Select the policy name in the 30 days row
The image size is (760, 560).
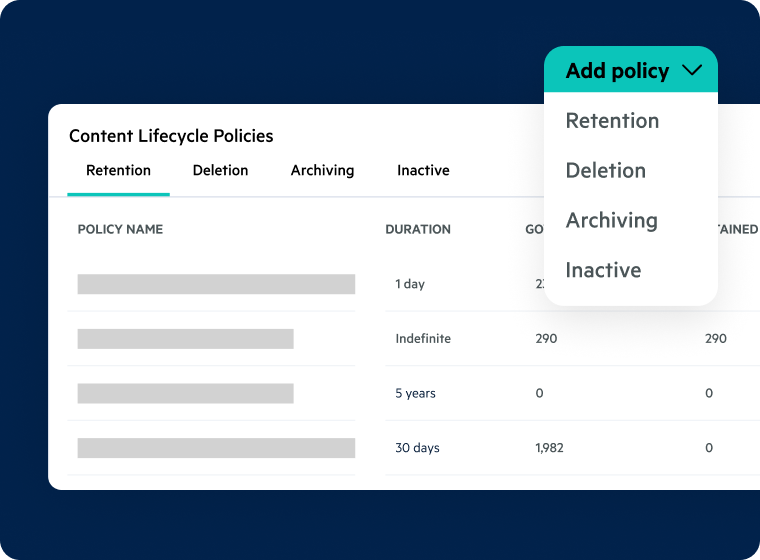pos(216,448)
